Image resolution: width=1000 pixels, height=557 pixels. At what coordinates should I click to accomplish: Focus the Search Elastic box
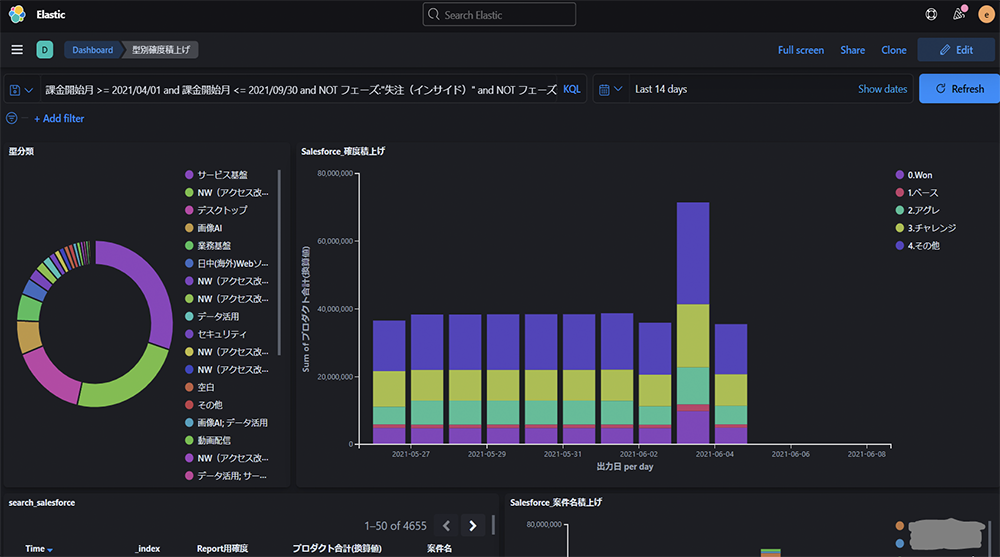point(499,15)
